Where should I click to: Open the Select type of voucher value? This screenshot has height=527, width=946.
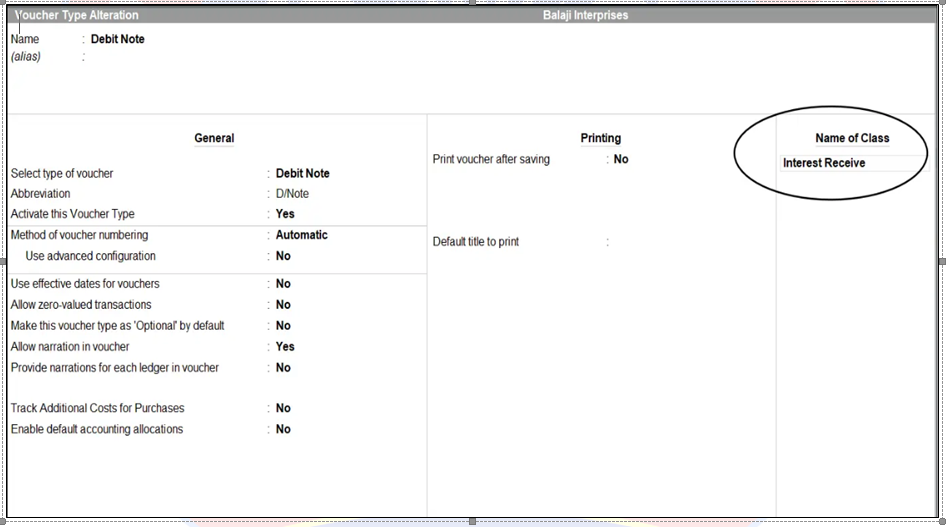(302, 173)
